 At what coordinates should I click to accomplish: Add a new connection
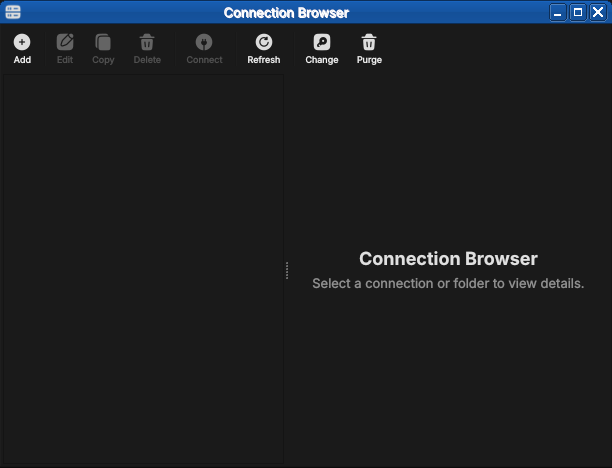pyautogui.click(x=22, y=49)
